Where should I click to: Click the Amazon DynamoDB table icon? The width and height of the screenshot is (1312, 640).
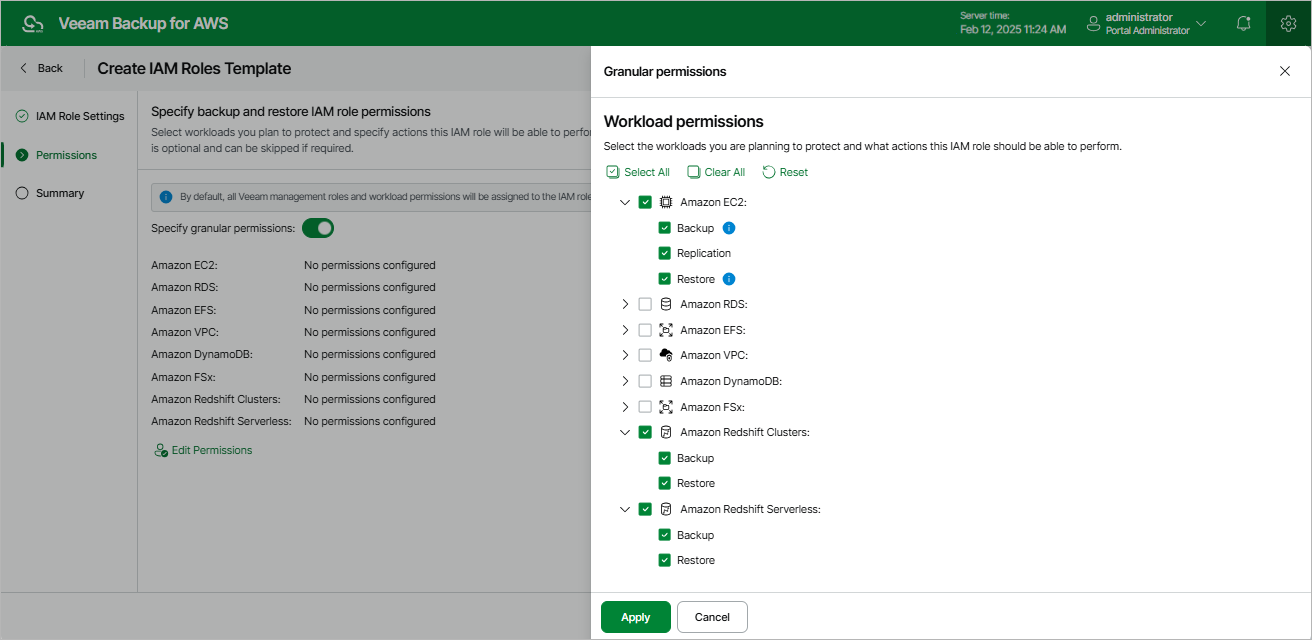click(666, 381)
